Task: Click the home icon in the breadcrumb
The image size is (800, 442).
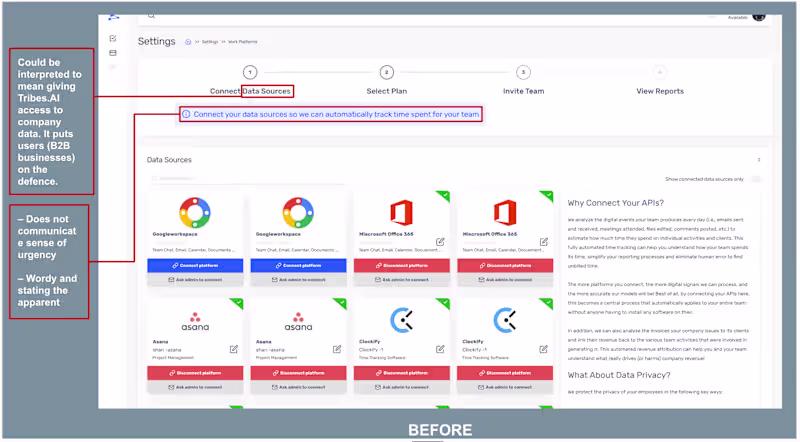Action: pos(188,42)
